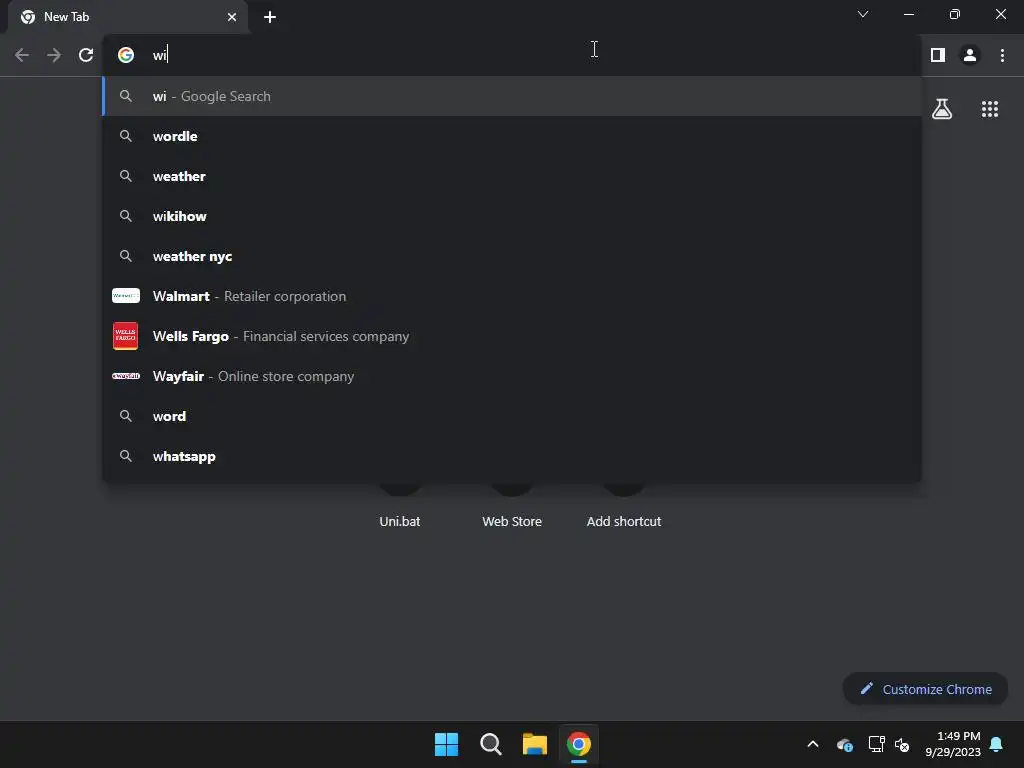Click the Chrome taskbar icon

tap(579, 744)
